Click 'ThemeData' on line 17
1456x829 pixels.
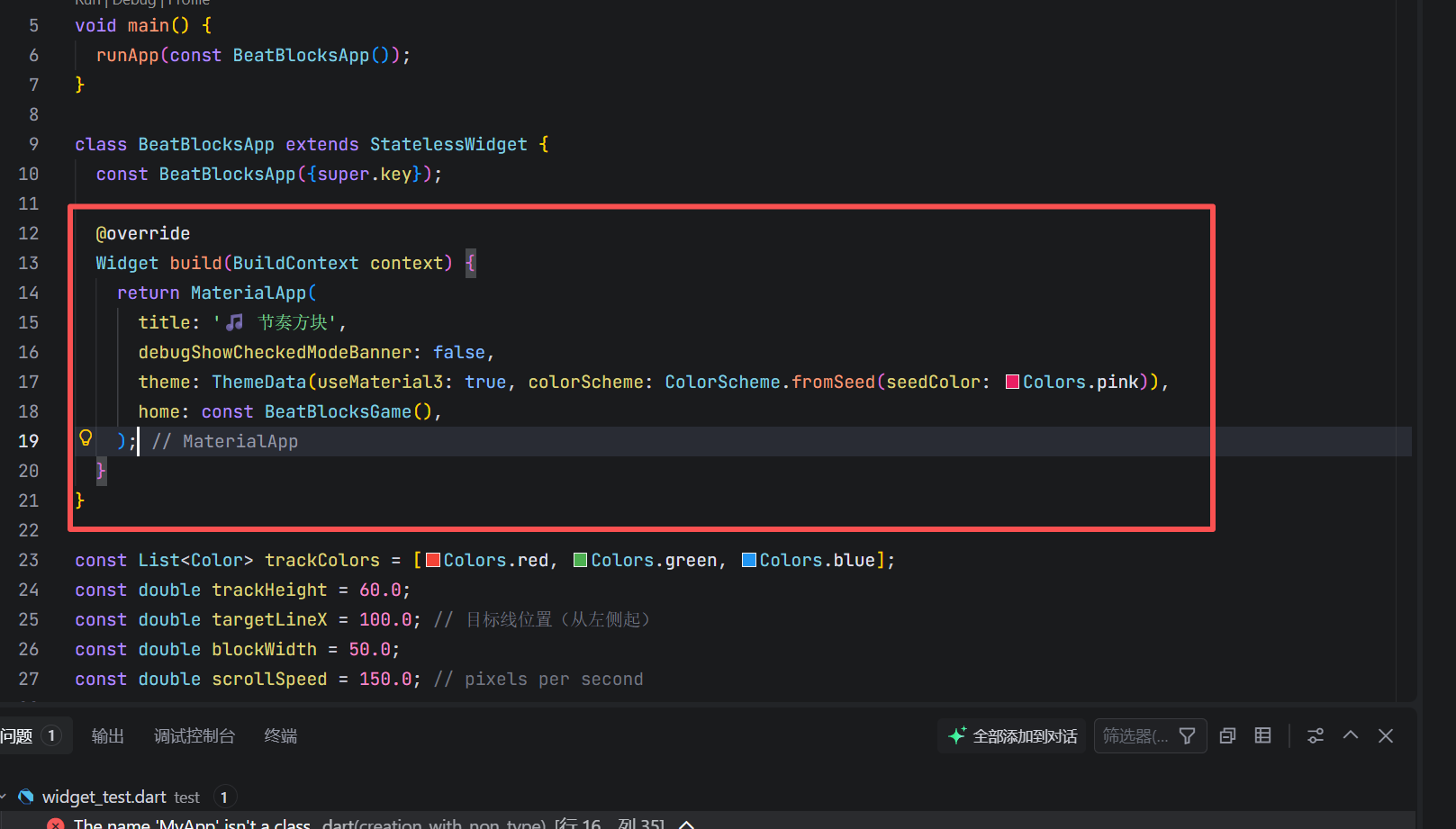(259, 382)
